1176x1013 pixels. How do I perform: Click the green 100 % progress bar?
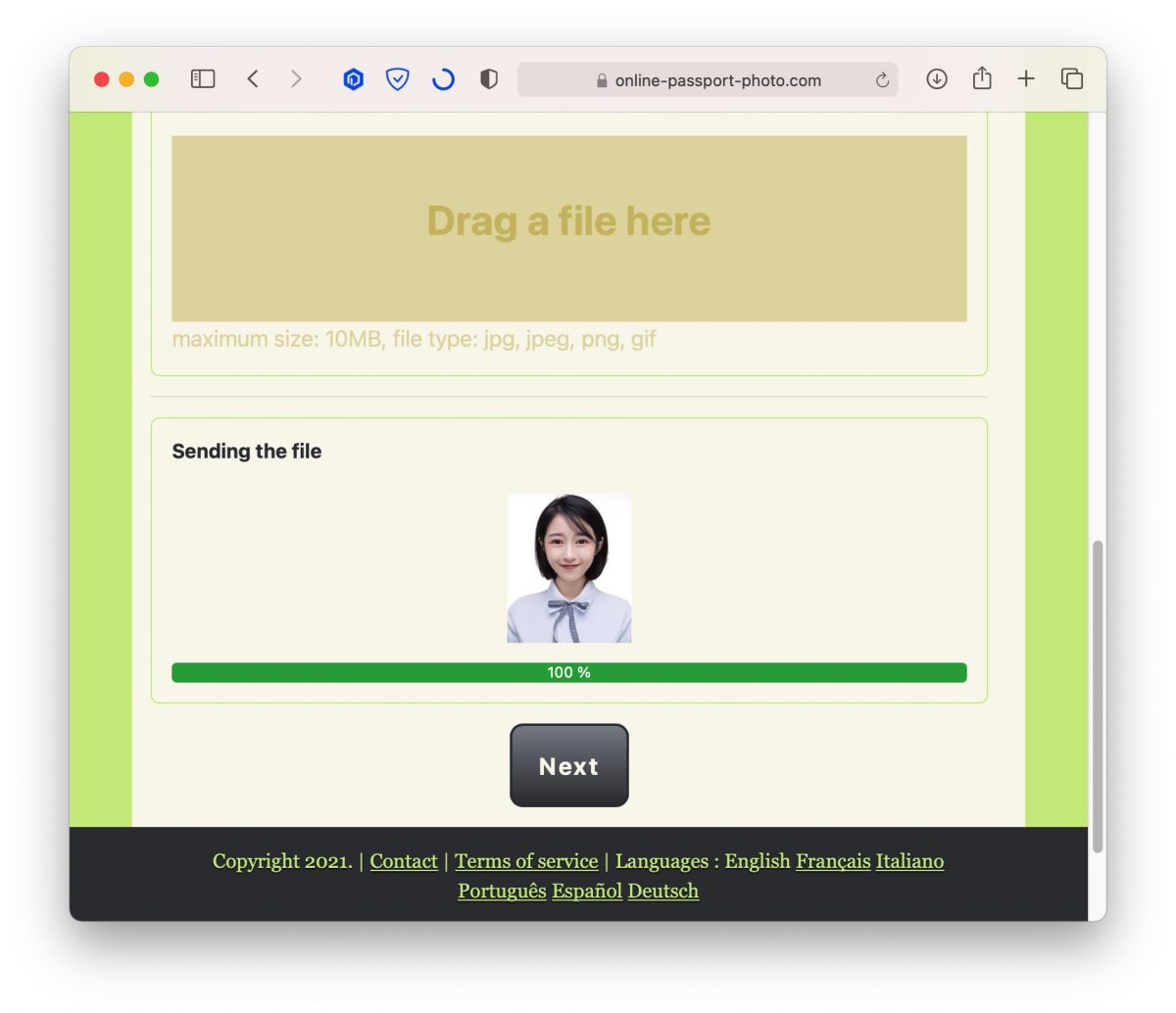tap(569, 672)
